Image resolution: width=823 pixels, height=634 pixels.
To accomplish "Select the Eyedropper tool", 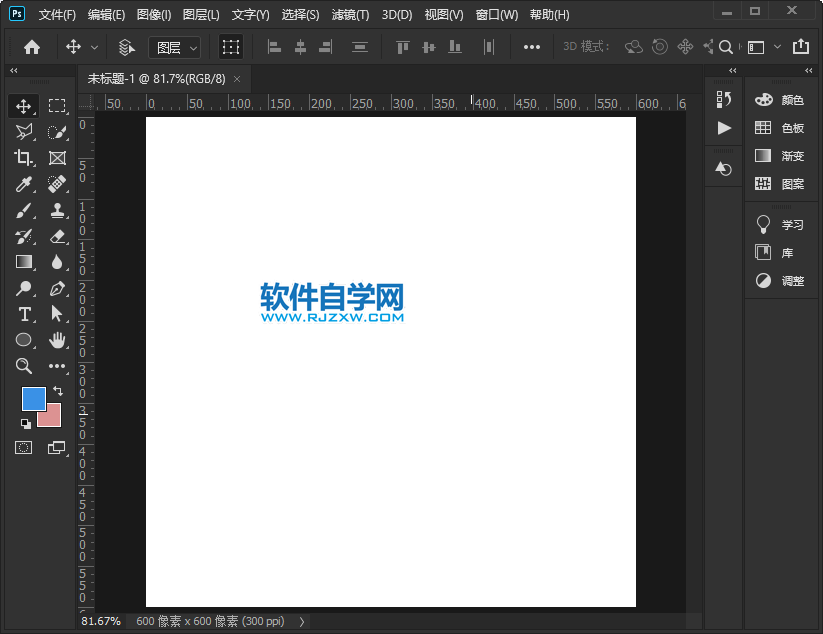I will (25, 184).
